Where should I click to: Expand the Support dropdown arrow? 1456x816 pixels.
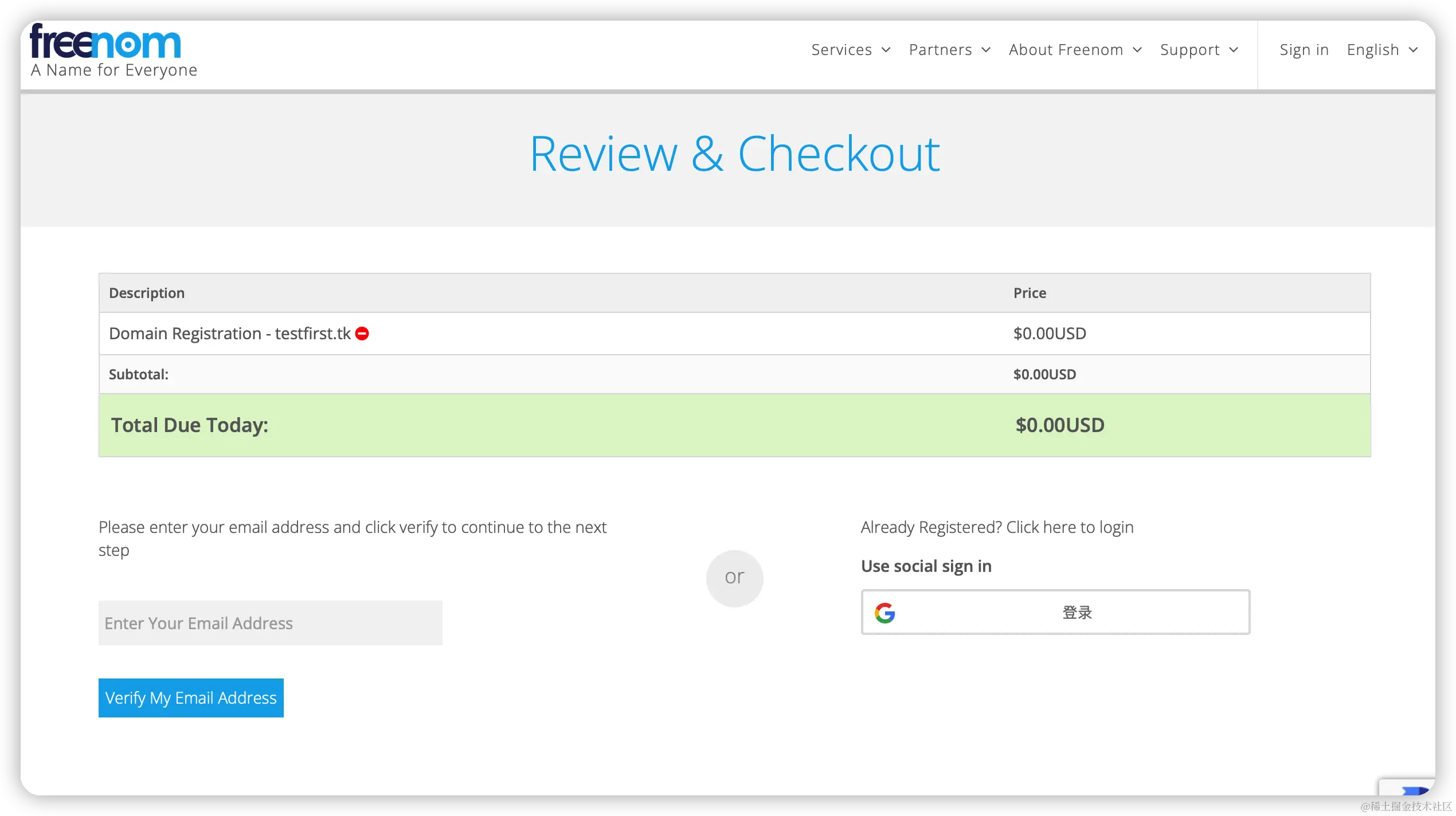[x=1234, y=50]
